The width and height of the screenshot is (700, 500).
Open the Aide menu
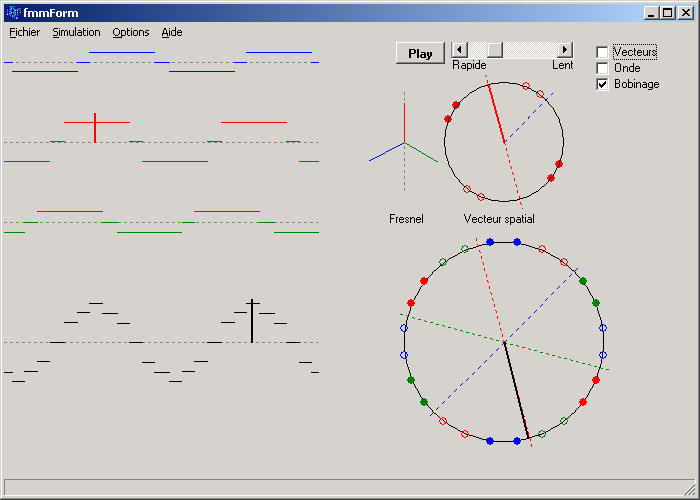172,33
